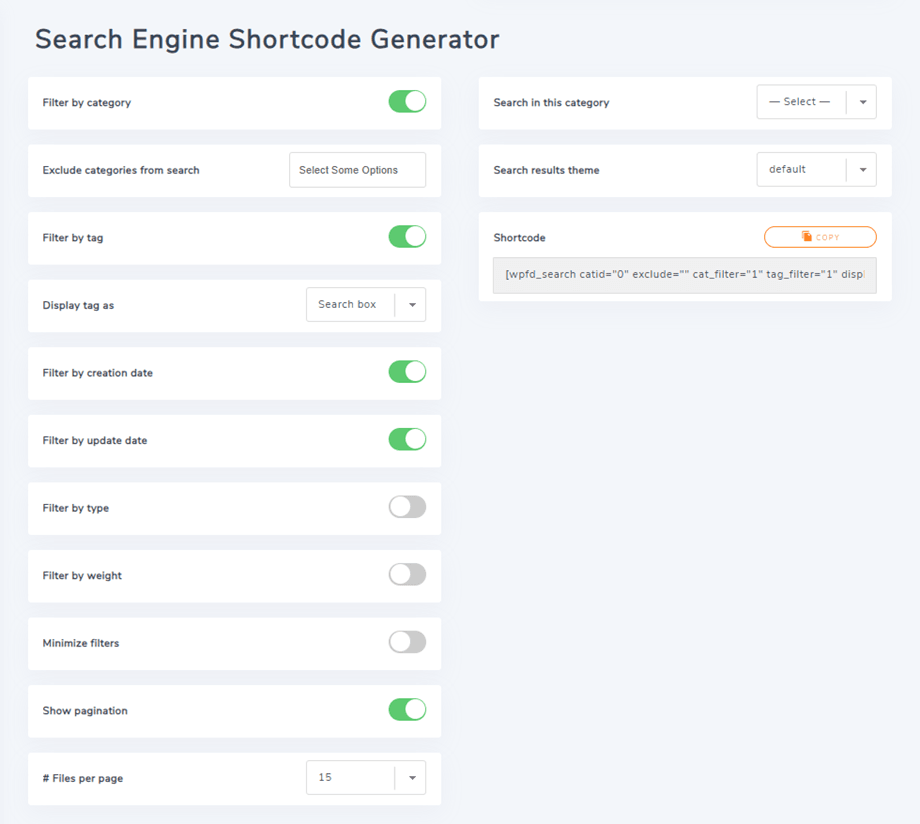This screenshot has height=824, width=920.
Task: Disable Filter by creation date
Action: tap(407, 372)
